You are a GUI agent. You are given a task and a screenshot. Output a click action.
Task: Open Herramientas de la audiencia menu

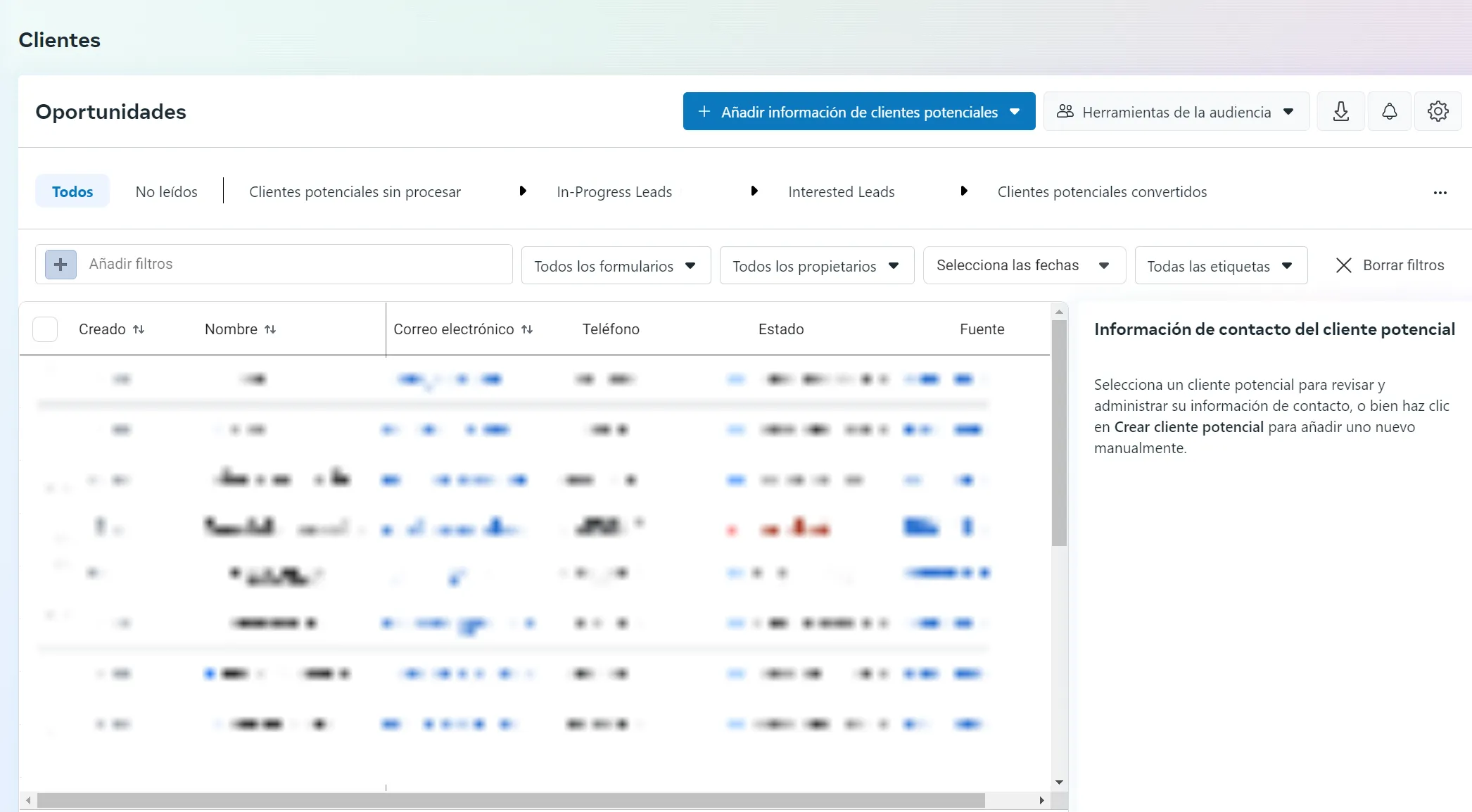pyautogui.click(x=1176, y=111)
